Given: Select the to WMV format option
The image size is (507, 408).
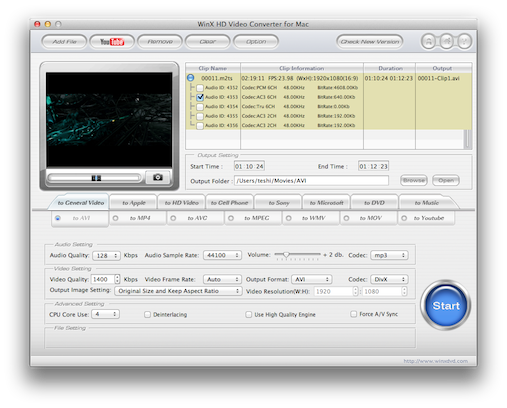Looking at the screenshot, I should (289, 218).
